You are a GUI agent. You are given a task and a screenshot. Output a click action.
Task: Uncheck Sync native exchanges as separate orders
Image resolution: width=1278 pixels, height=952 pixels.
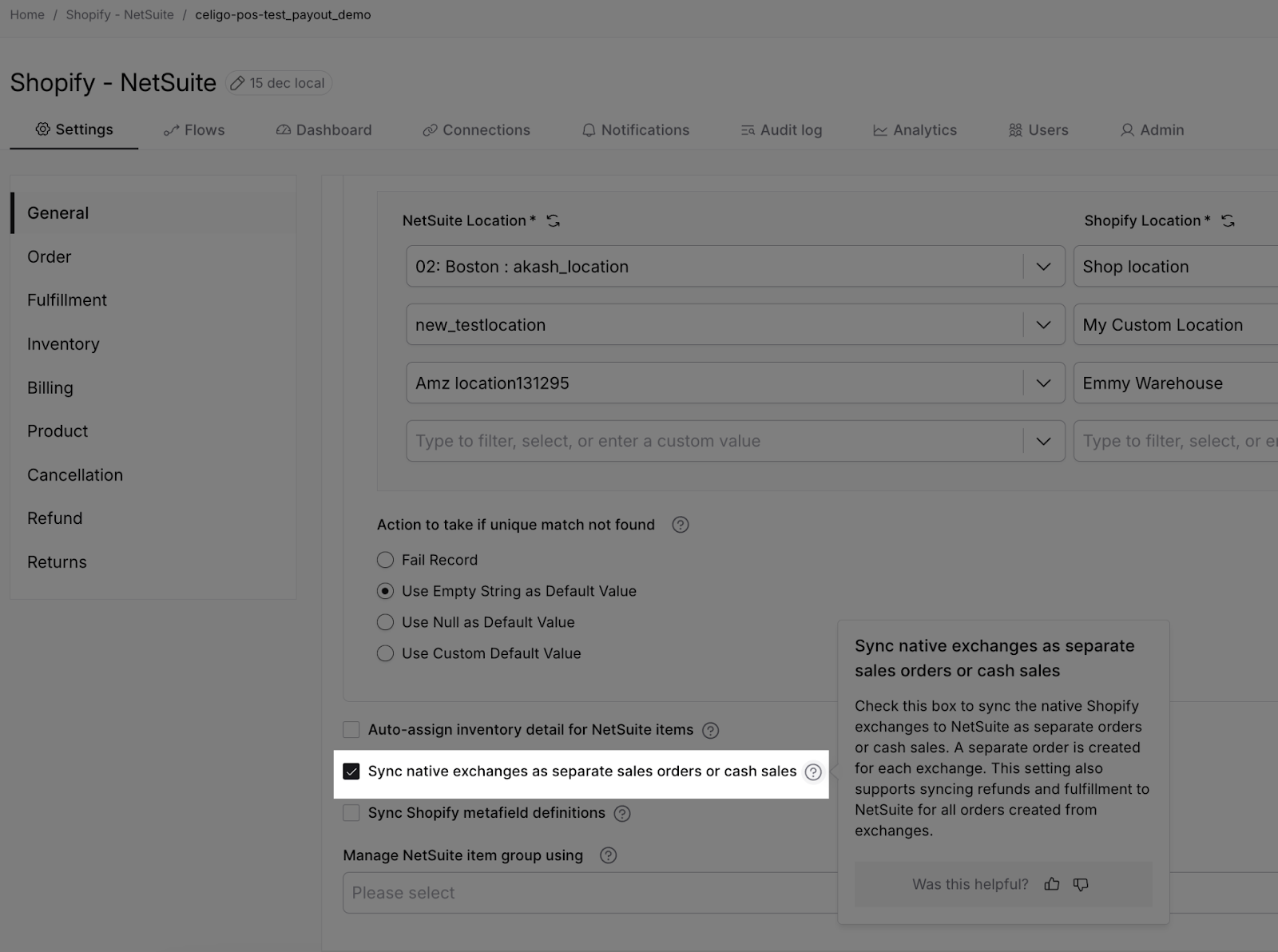coord(351,772)
